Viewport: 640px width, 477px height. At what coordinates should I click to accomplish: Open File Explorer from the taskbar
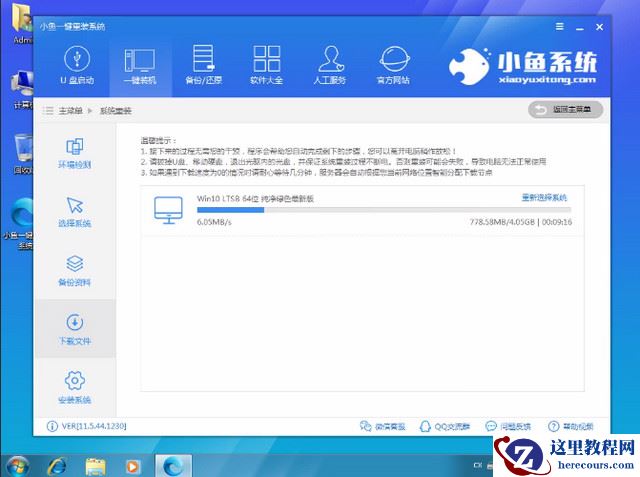click(96, 467)
